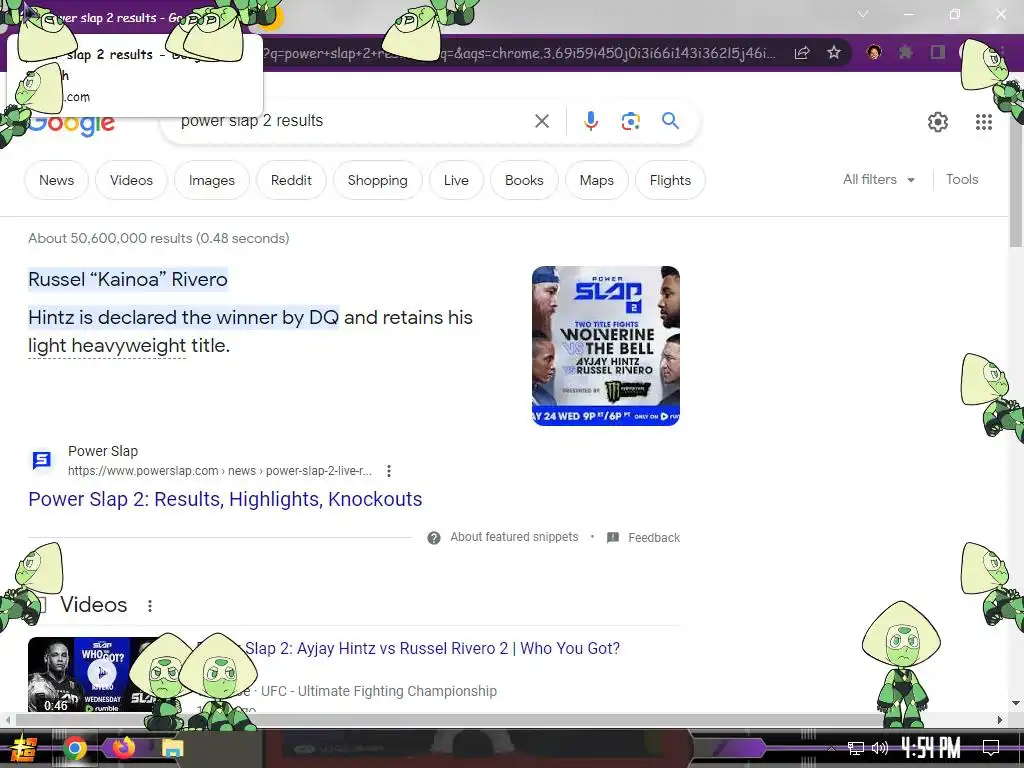Share this page from the address bar
This screenshot has height=768, width=1024.
click(802, 52)
